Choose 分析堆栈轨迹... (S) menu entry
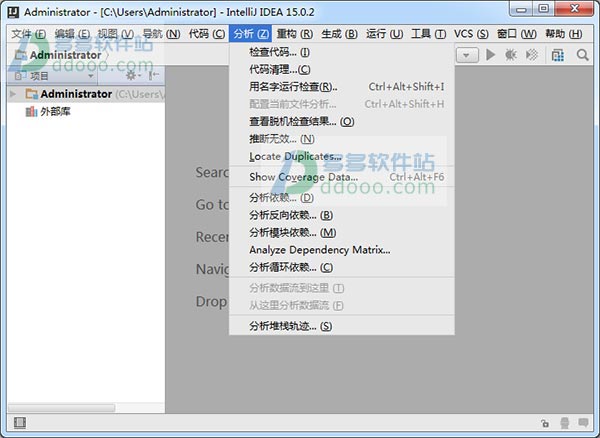Viewport: 600px width, 438px height. pos(342,326)
